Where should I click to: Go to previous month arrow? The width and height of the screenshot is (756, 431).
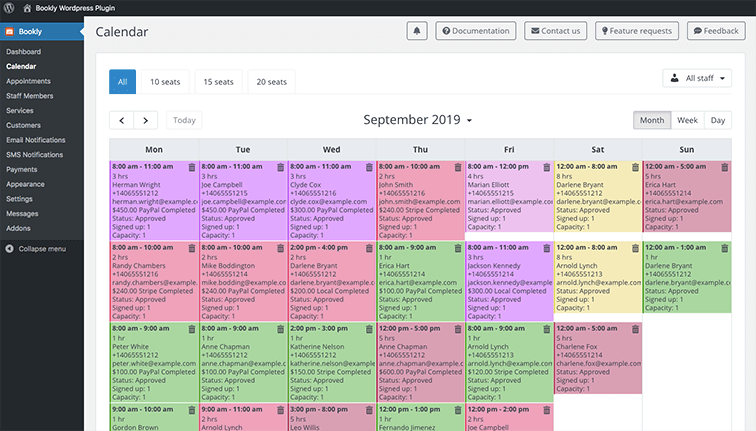[122, 120]
